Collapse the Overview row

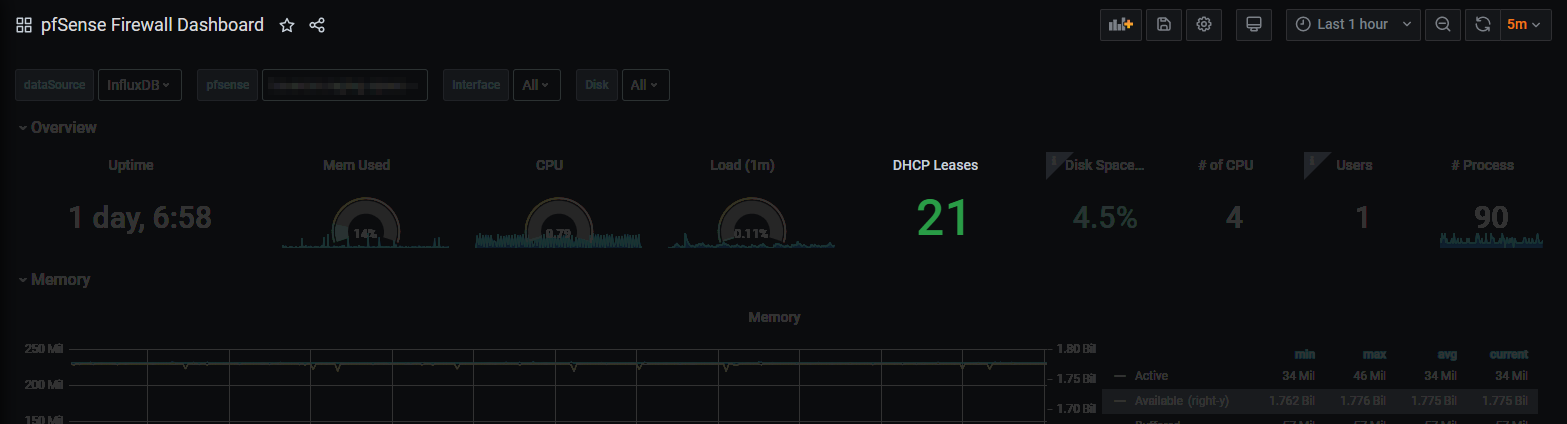pos(57,128)
